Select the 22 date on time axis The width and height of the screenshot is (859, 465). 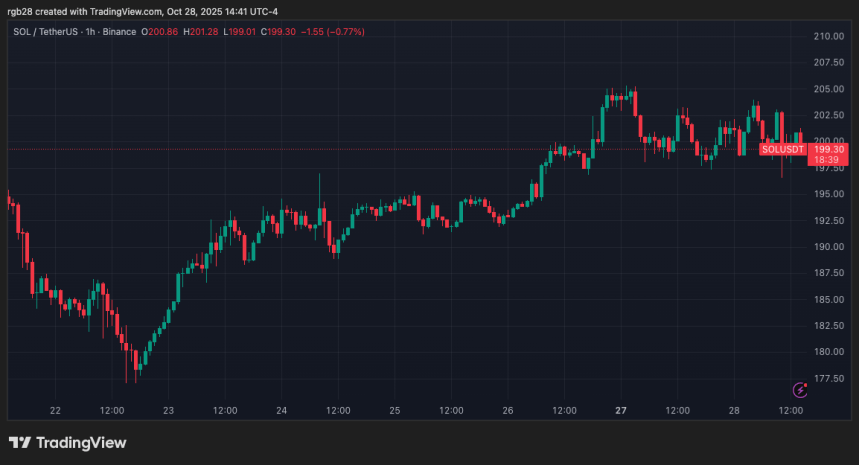[55, 411]
